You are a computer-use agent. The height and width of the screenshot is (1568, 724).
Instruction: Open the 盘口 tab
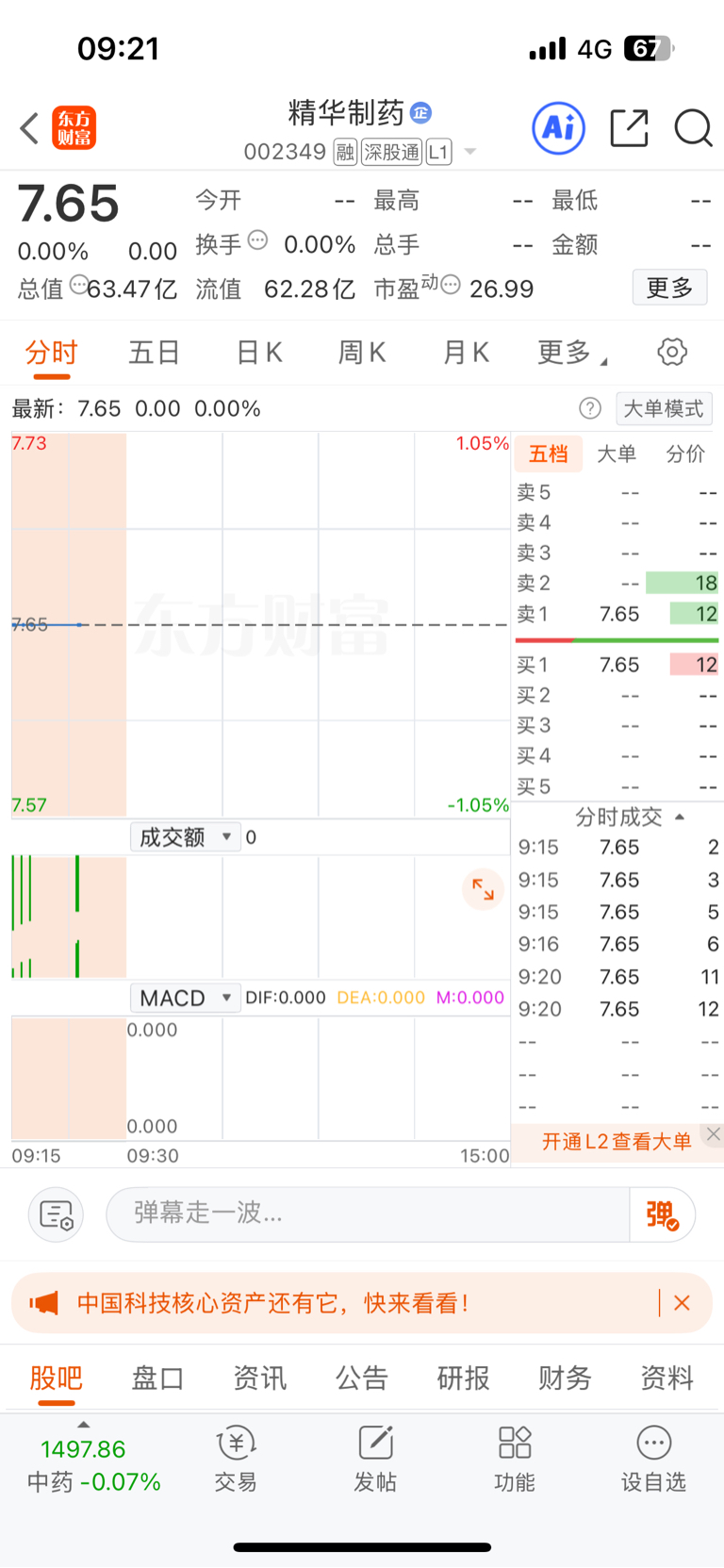(x=157, y=1378)
